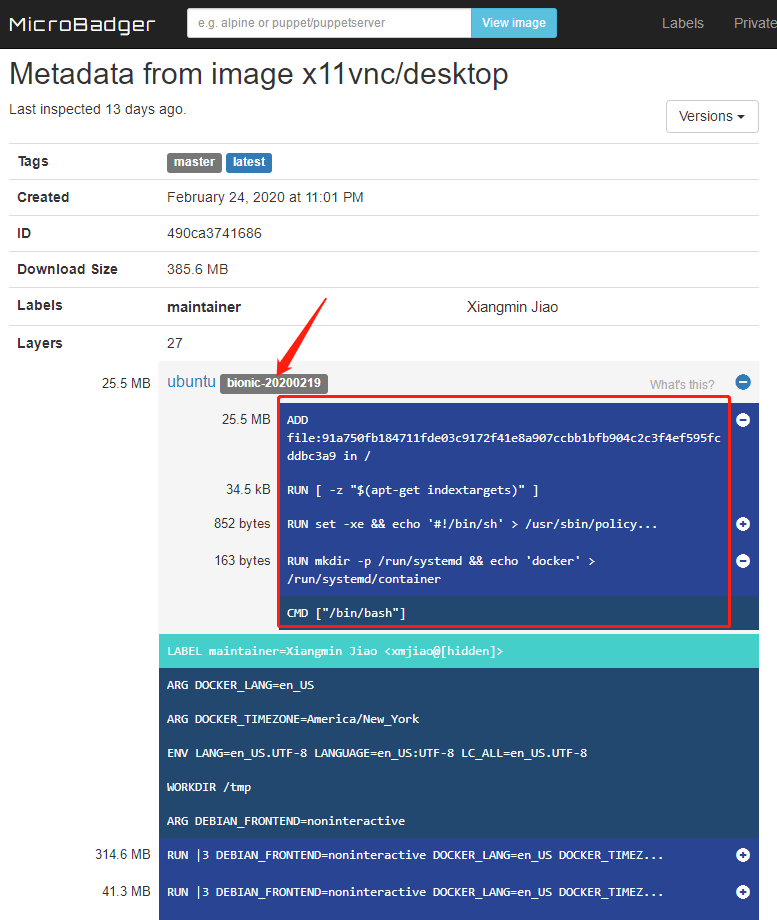This screenshot has height=920, width=777.
Task: Click the maintainer label key
Action: pyautogui.click(x=204, y=307)
